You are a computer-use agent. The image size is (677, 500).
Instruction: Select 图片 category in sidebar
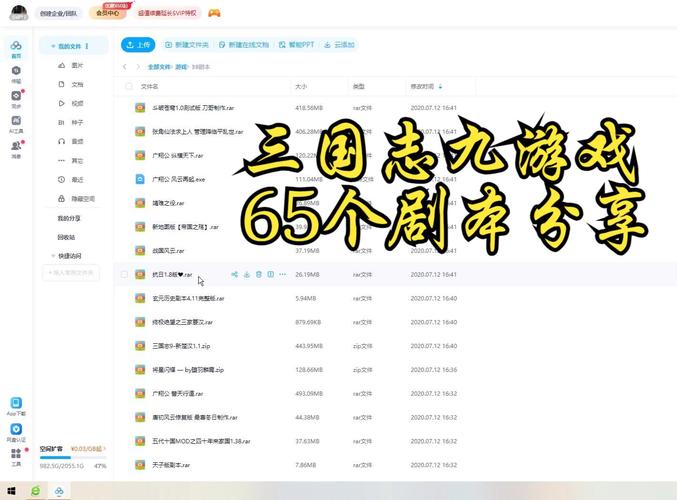pos(70,65)
